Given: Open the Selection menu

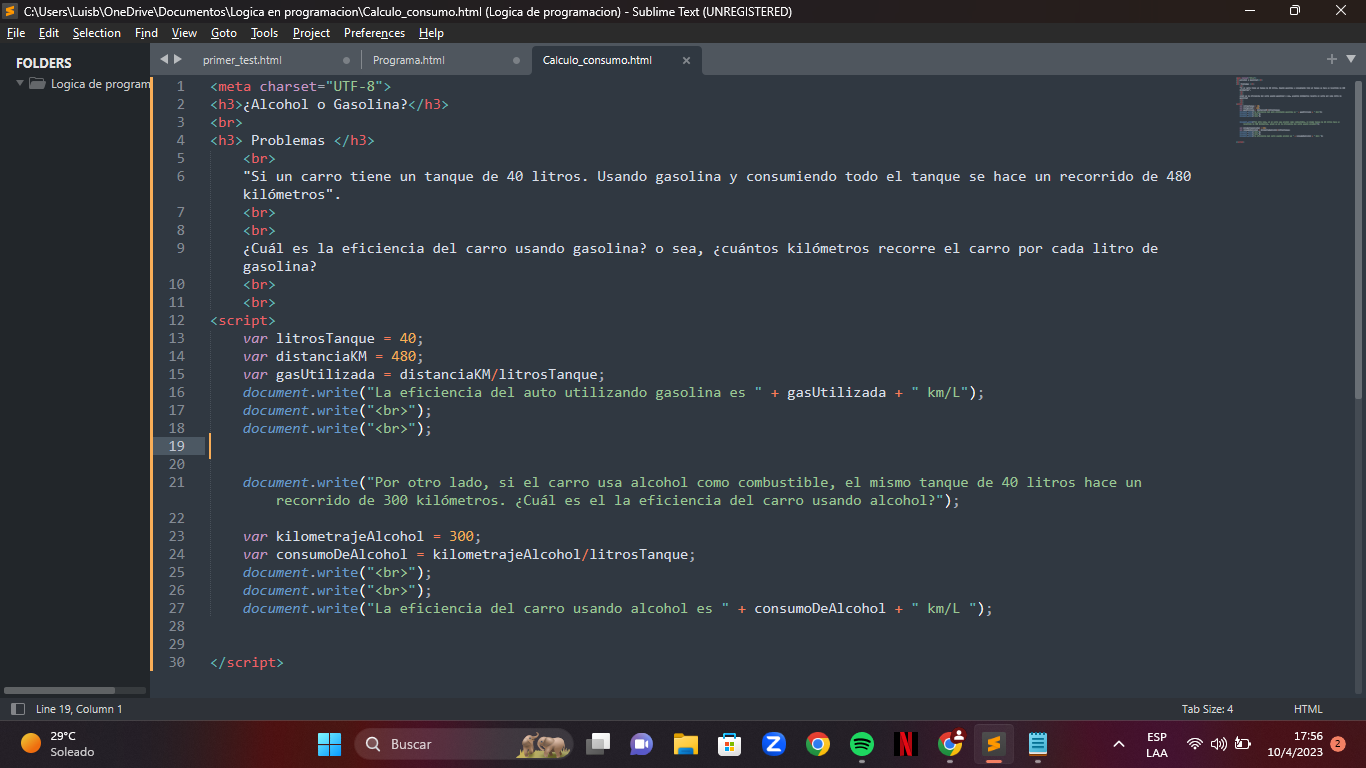Looking at the screenshot, I should 97,33.
